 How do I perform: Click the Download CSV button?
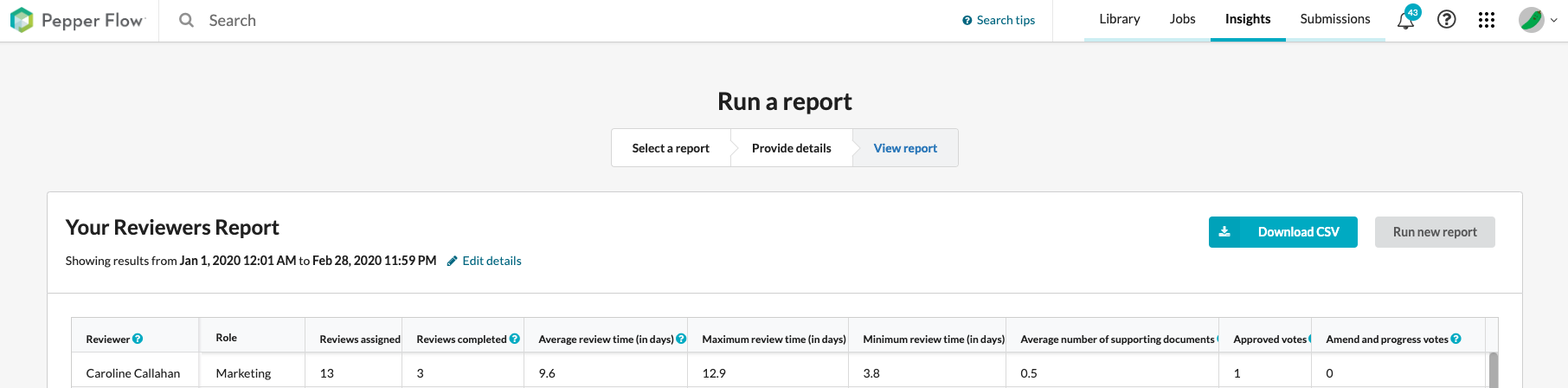pos(1283,232)
